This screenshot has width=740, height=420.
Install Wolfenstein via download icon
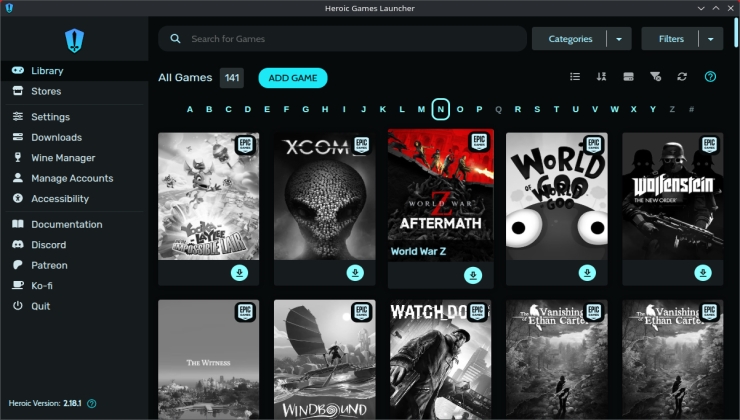tap(703, 273)
